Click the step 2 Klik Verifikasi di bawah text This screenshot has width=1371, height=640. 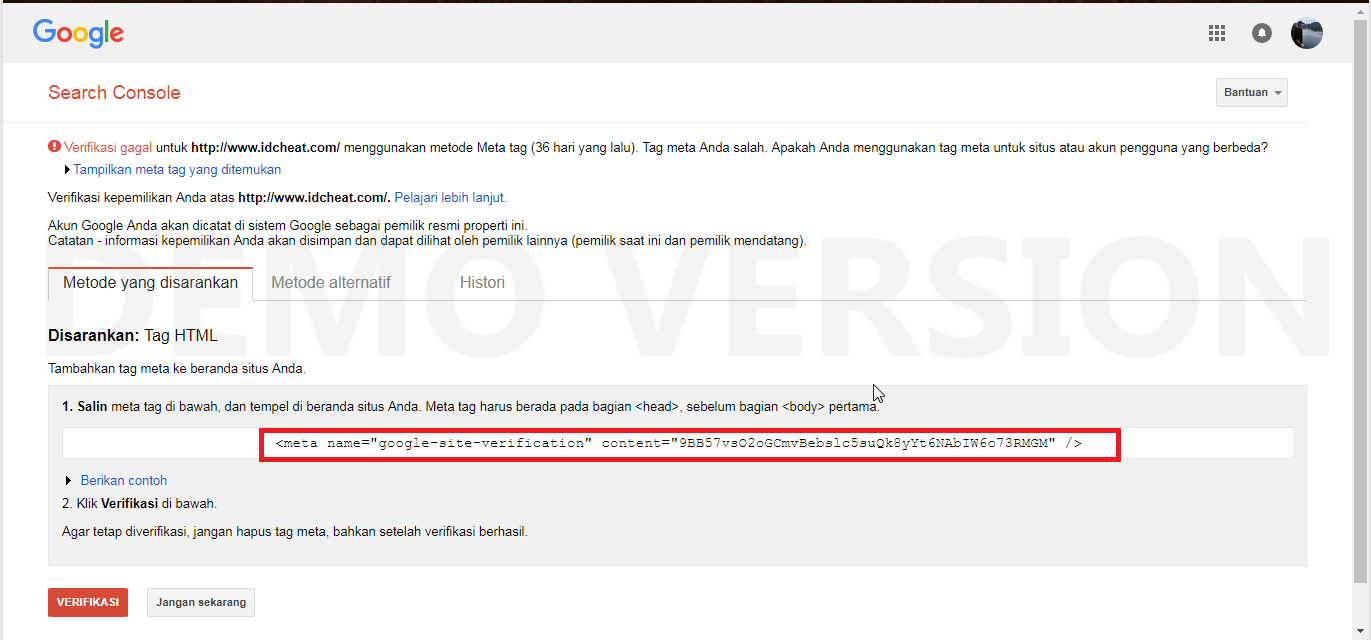pyautogui.click(x=139, y=504)
